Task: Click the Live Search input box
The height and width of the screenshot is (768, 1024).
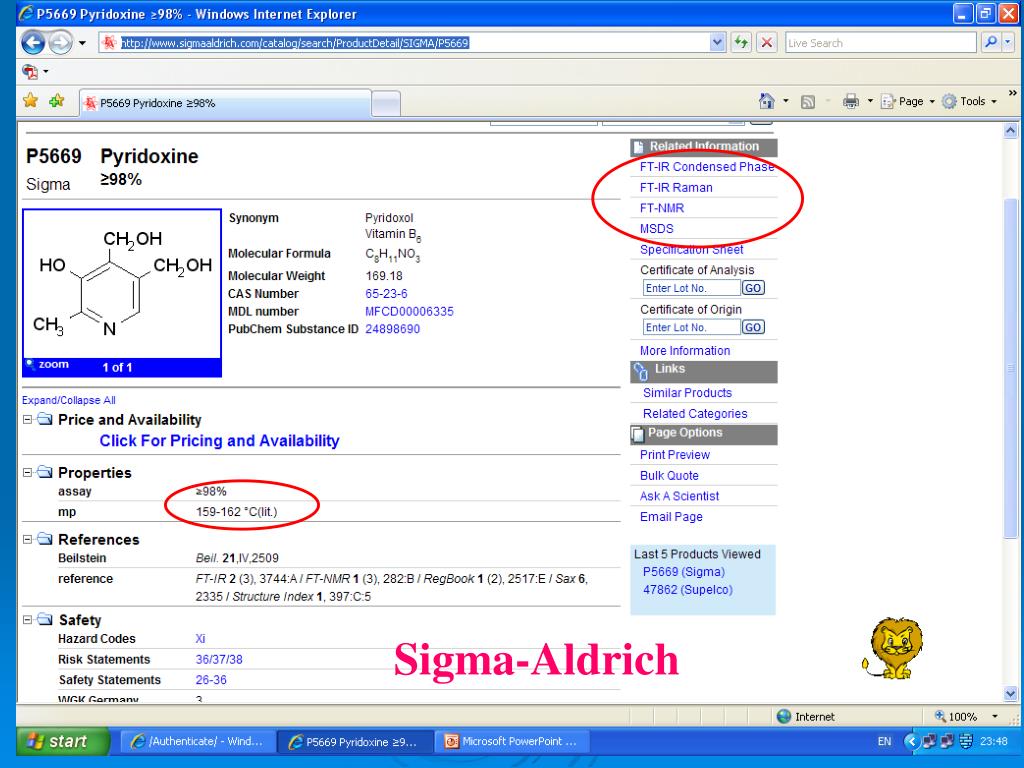Action: (x=880, y=43)
